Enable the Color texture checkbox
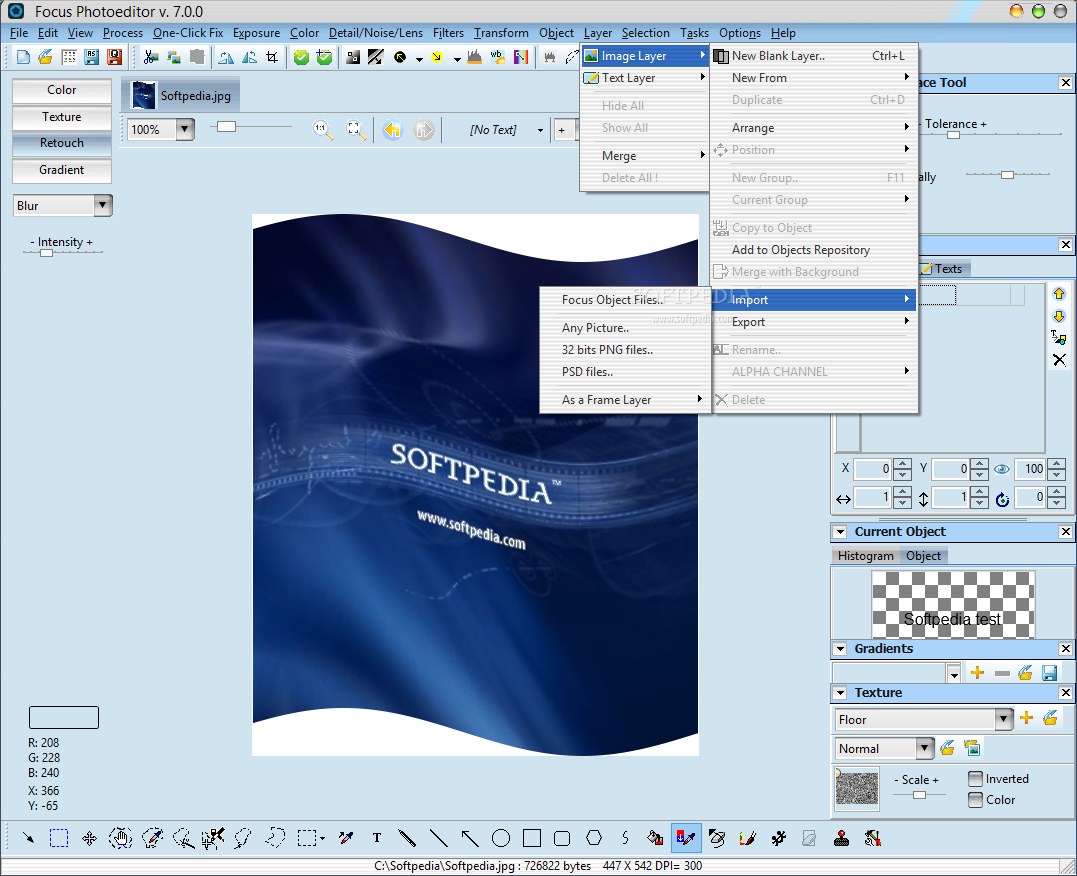The width and height of the screenshot is (1077, 876). click(975, 800)
